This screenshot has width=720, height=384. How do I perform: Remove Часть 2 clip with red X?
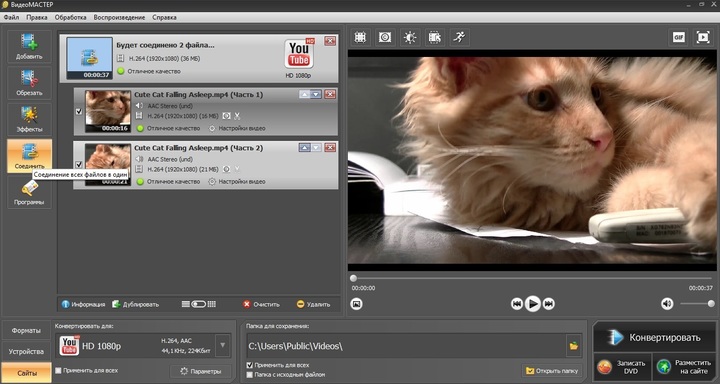[x=330, y=147]
